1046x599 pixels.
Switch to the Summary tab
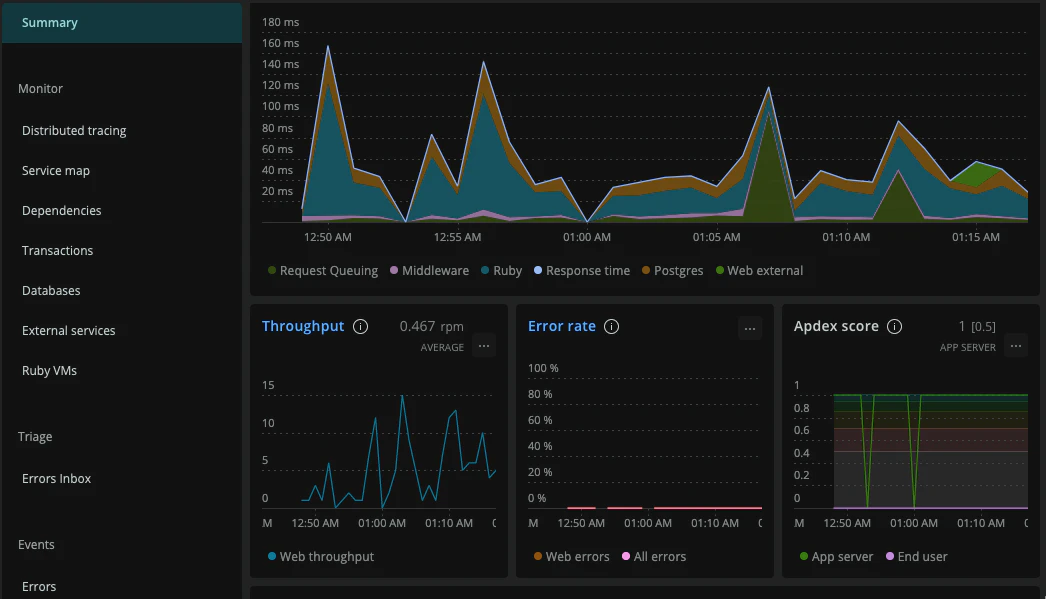[x=50, y=22]
